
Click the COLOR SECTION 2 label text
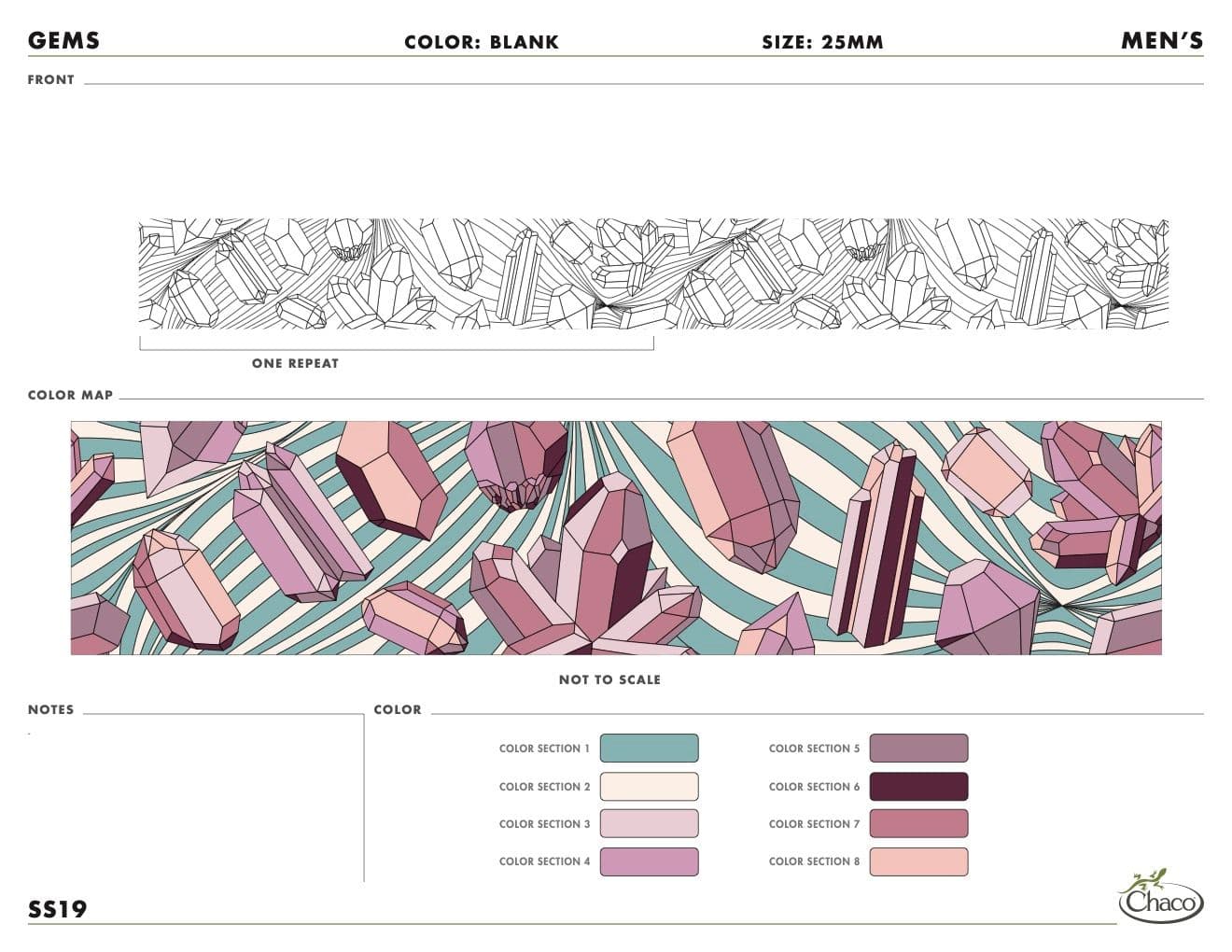point(544,787)
